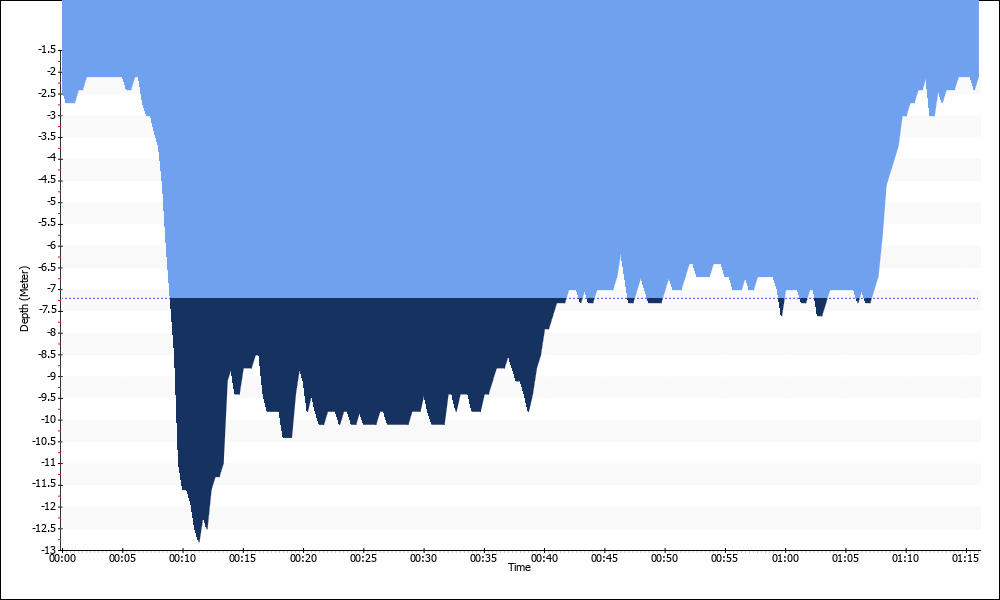Click the 'Depth (Meter)' axis title
1000x600 pixels.
(x=25, y=298)
